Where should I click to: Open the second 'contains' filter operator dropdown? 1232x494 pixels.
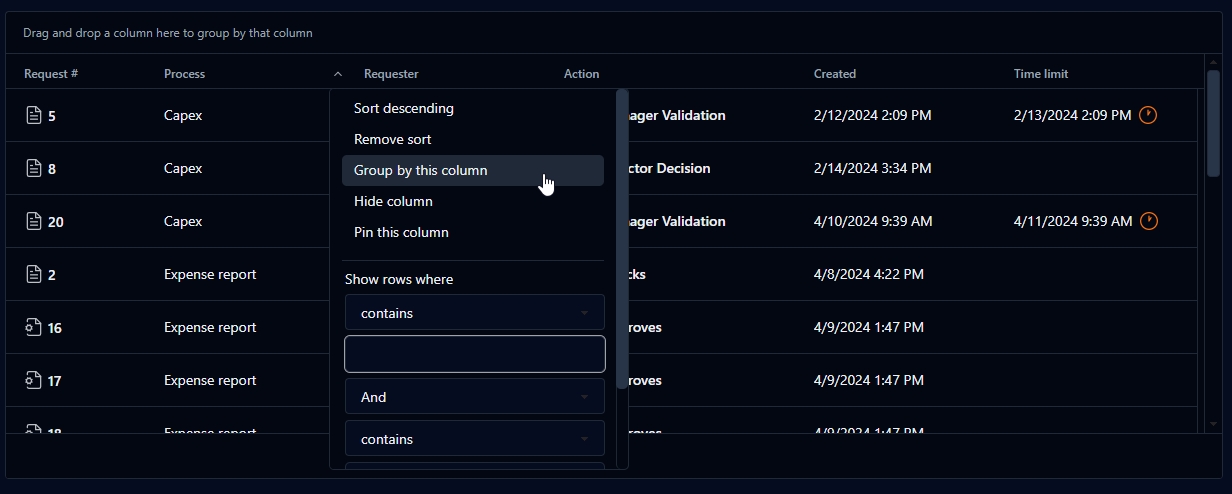coord(474,439)
